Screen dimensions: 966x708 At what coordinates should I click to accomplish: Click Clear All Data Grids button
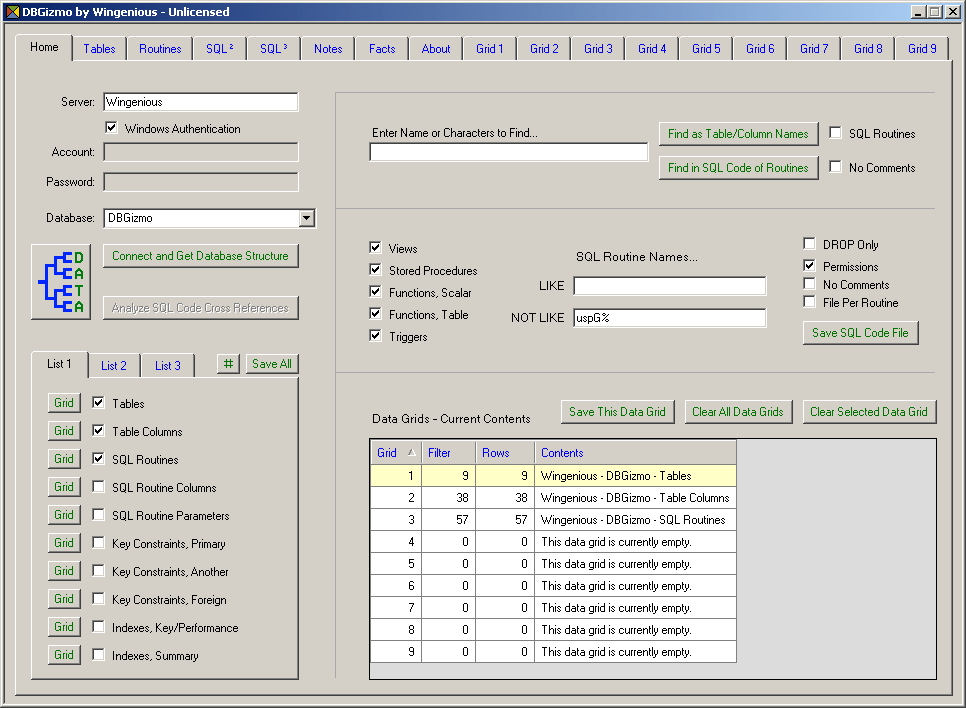point(739,412)
